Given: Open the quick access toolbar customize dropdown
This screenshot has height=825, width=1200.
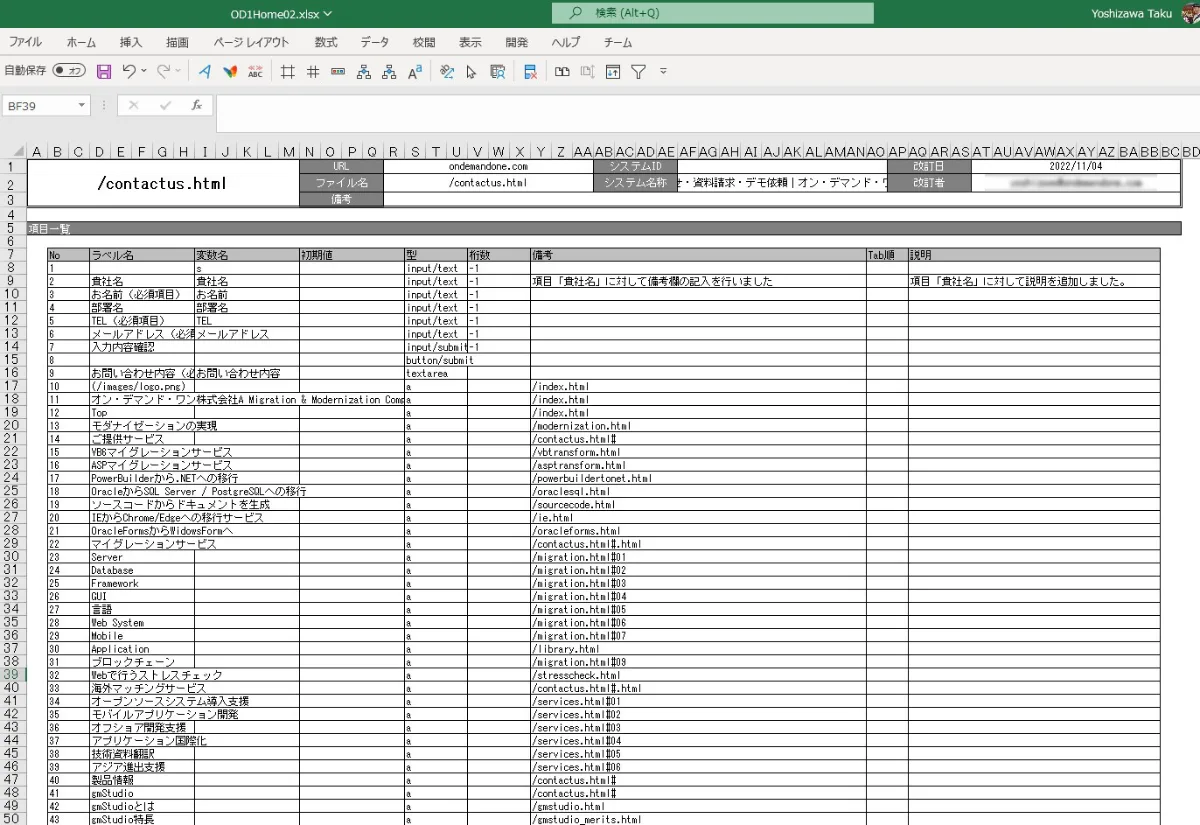Looking at the screenshot, I should click(662, 71).
